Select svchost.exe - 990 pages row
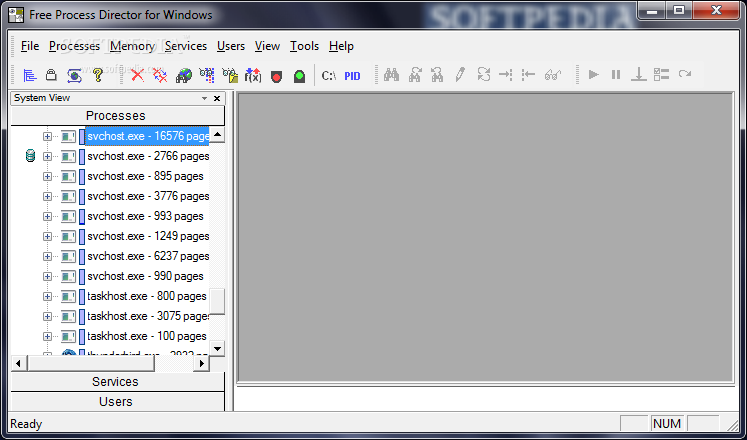 point(145,276)
